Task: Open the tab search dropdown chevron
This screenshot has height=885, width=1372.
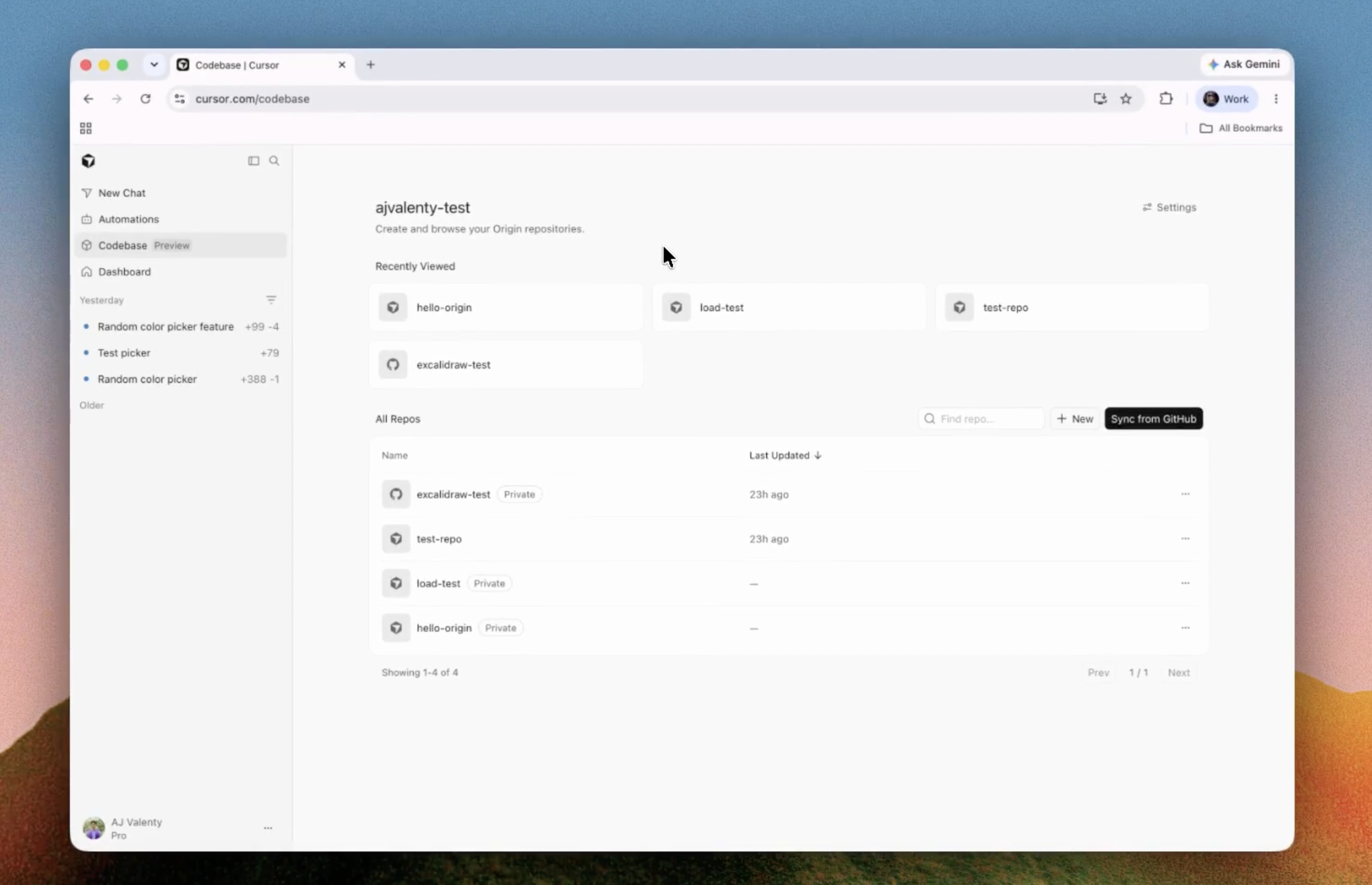Action: 154,65
